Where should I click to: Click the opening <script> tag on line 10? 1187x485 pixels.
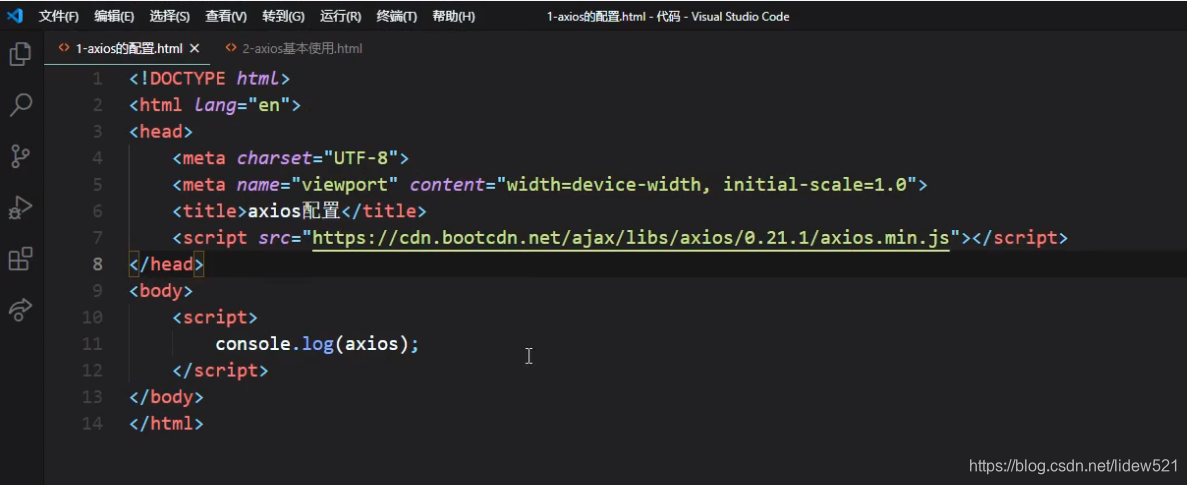click(x=215, y=318)
